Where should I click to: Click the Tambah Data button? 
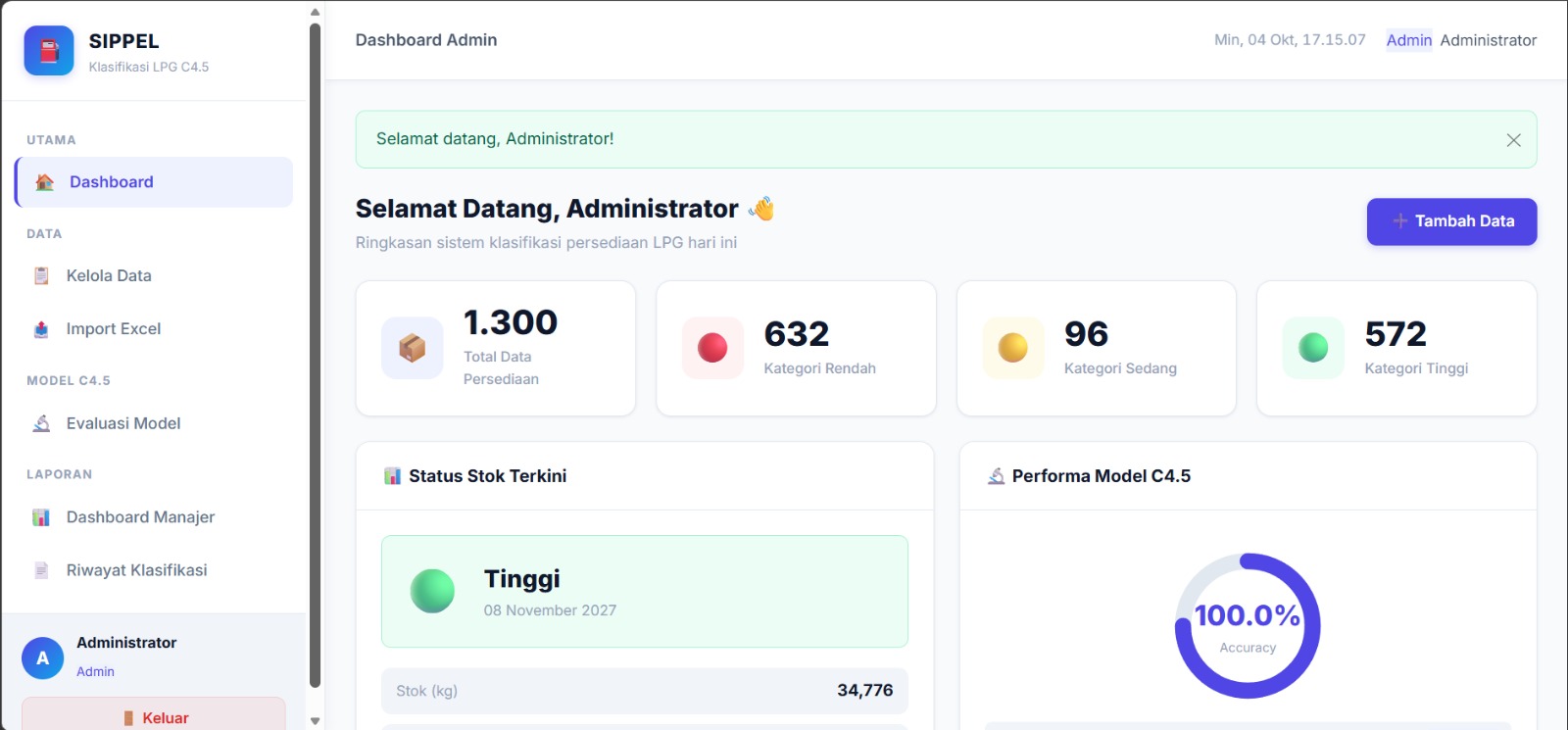coord(1451,221)
